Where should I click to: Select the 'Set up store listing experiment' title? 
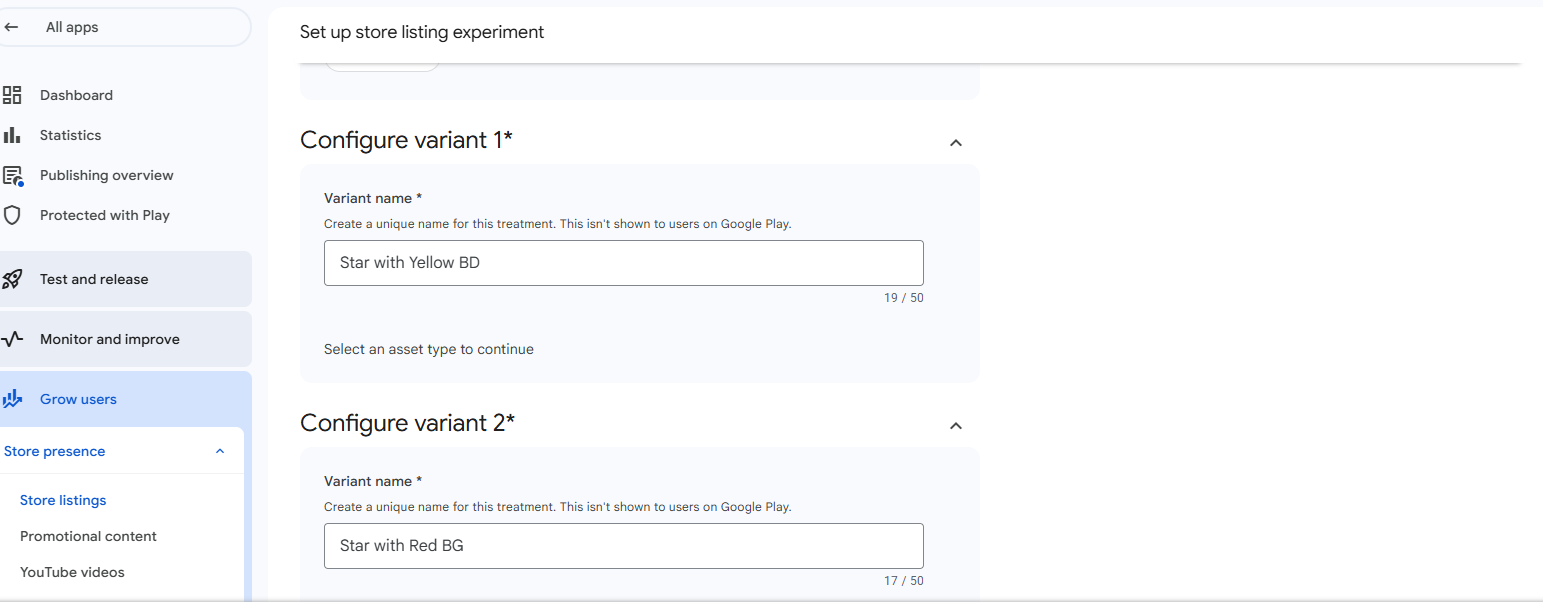[x=422, y=32]
